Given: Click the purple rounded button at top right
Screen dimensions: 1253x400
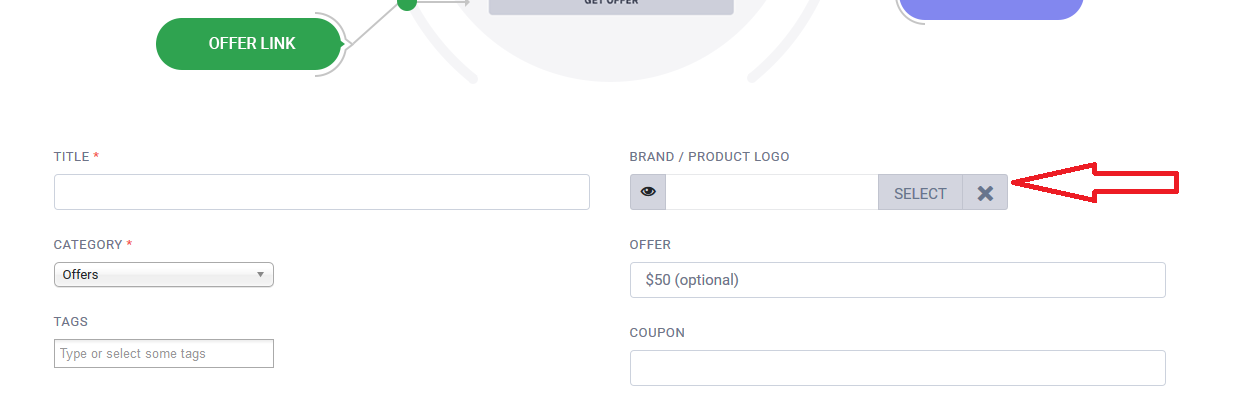Looking at the screenshot, I should [990, 8].
